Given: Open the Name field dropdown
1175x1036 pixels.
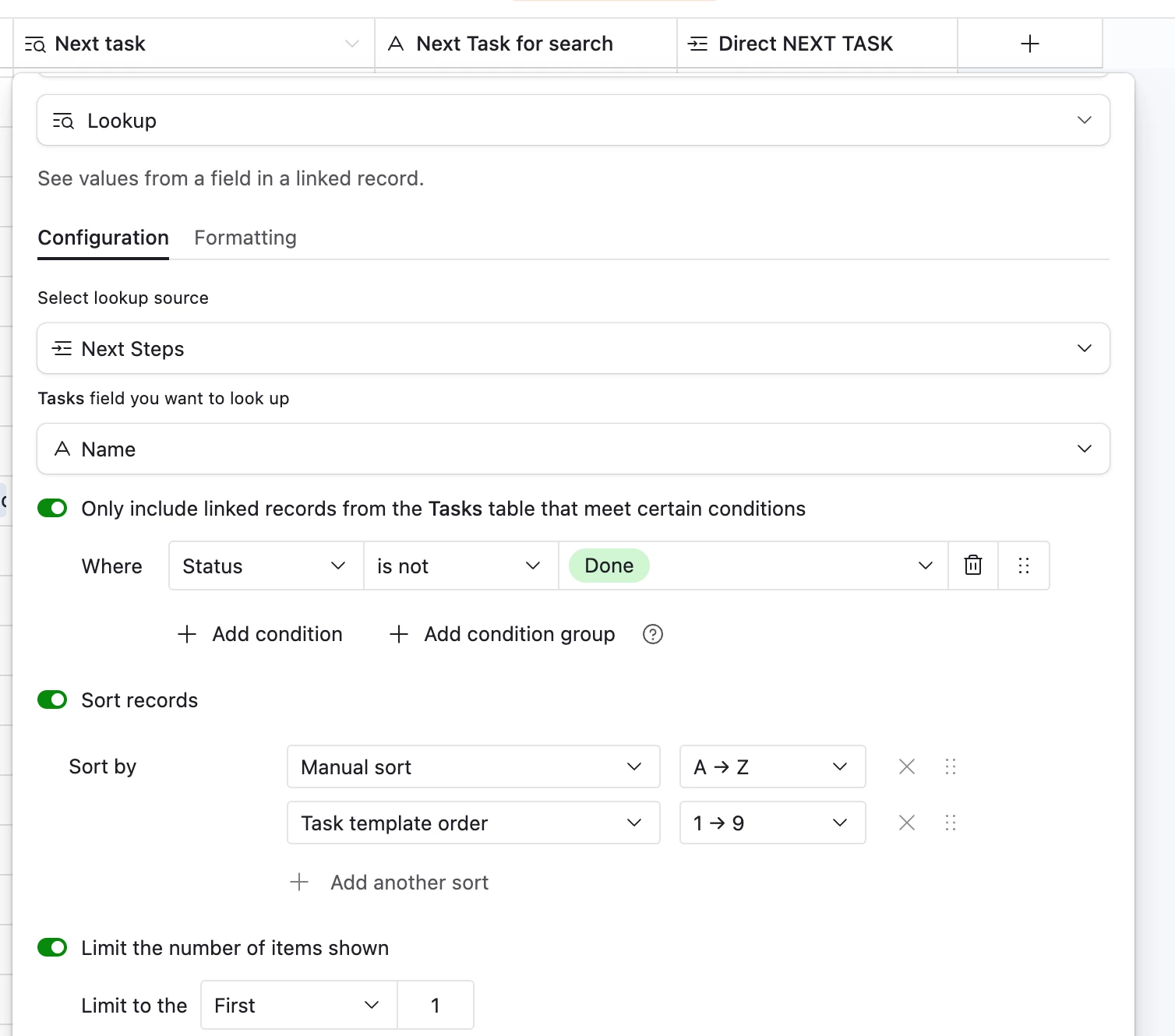Looking at the screenshot, I should tap(573, 449).
